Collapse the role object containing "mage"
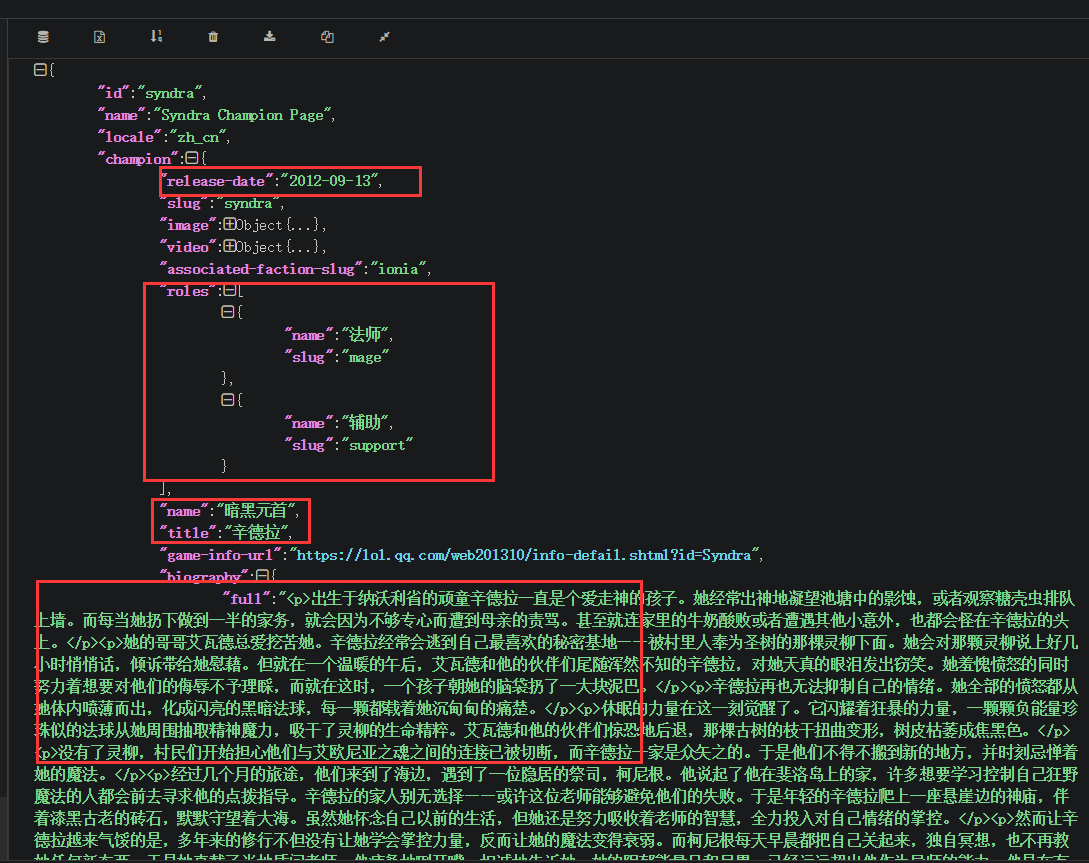This screenshot has height=863, width=1089. click(x=227, y=312)
